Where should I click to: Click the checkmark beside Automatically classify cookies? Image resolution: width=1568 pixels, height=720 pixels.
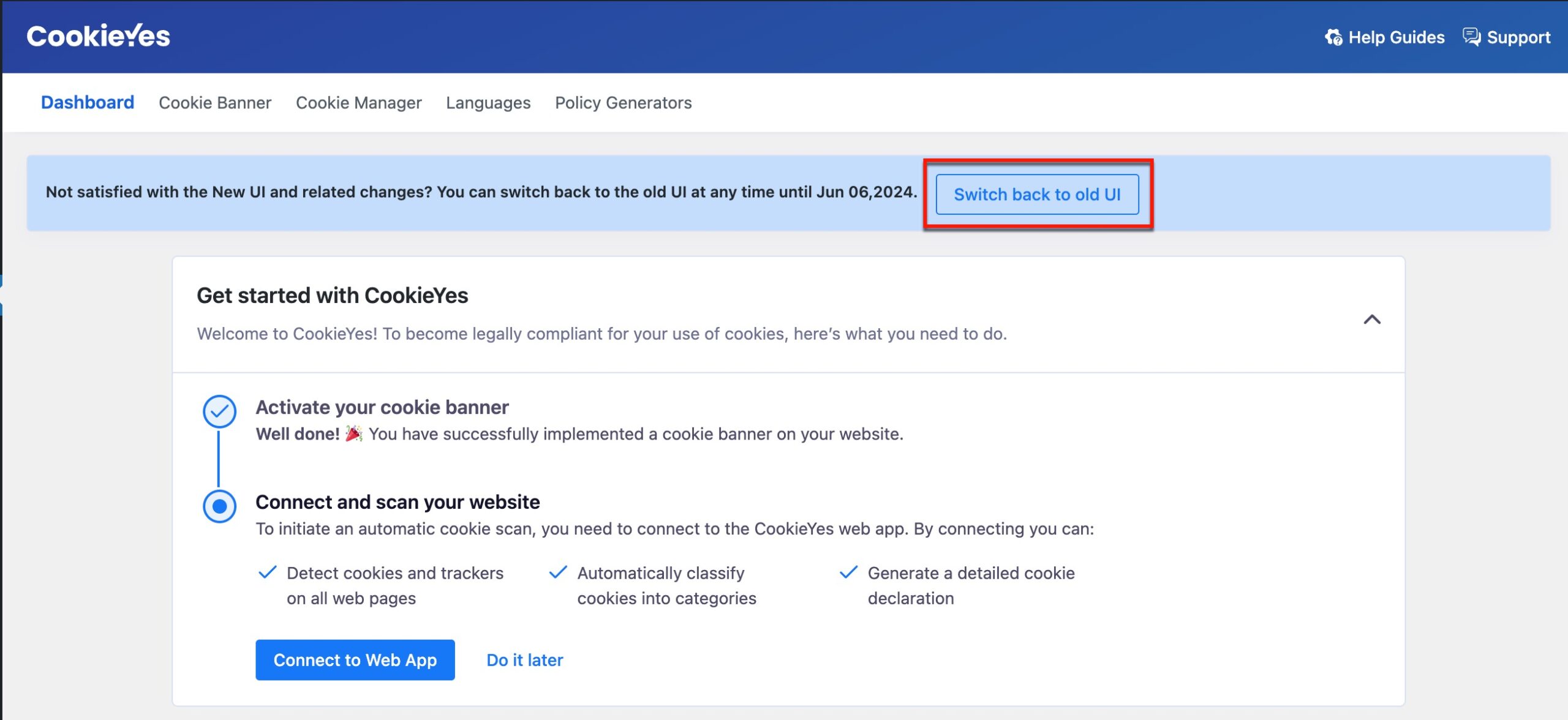(x=558, y=572)
